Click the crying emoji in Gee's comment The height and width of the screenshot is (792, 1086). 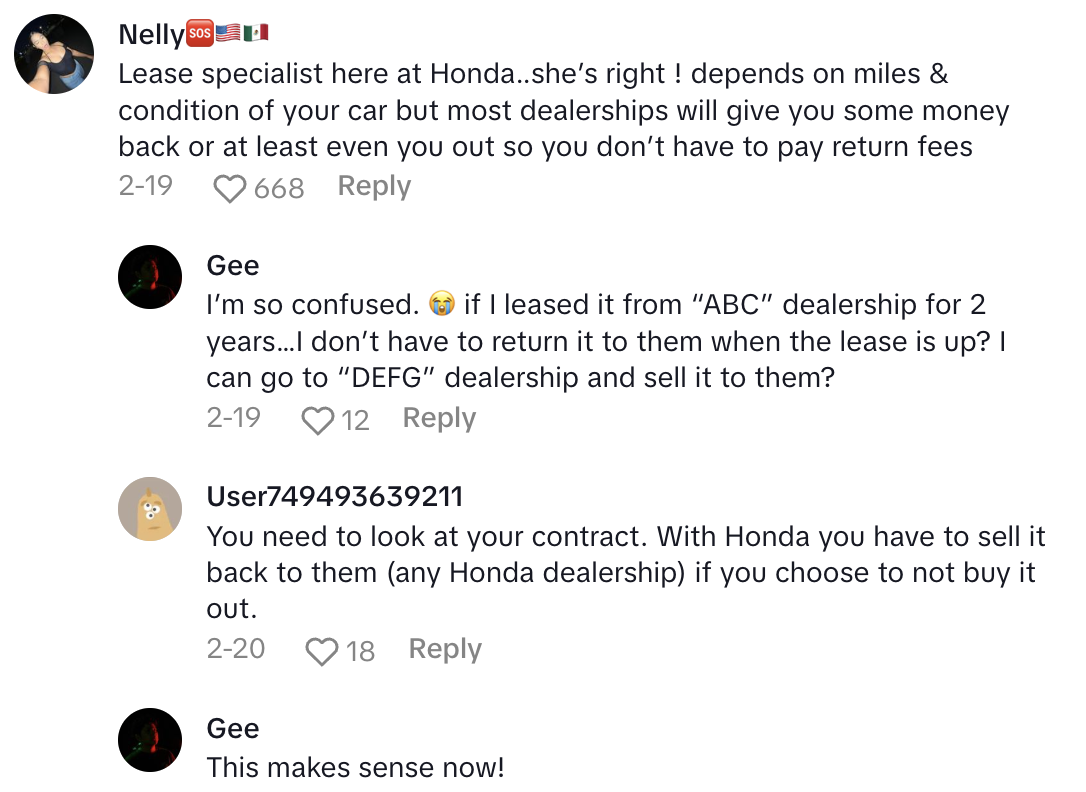440,304
